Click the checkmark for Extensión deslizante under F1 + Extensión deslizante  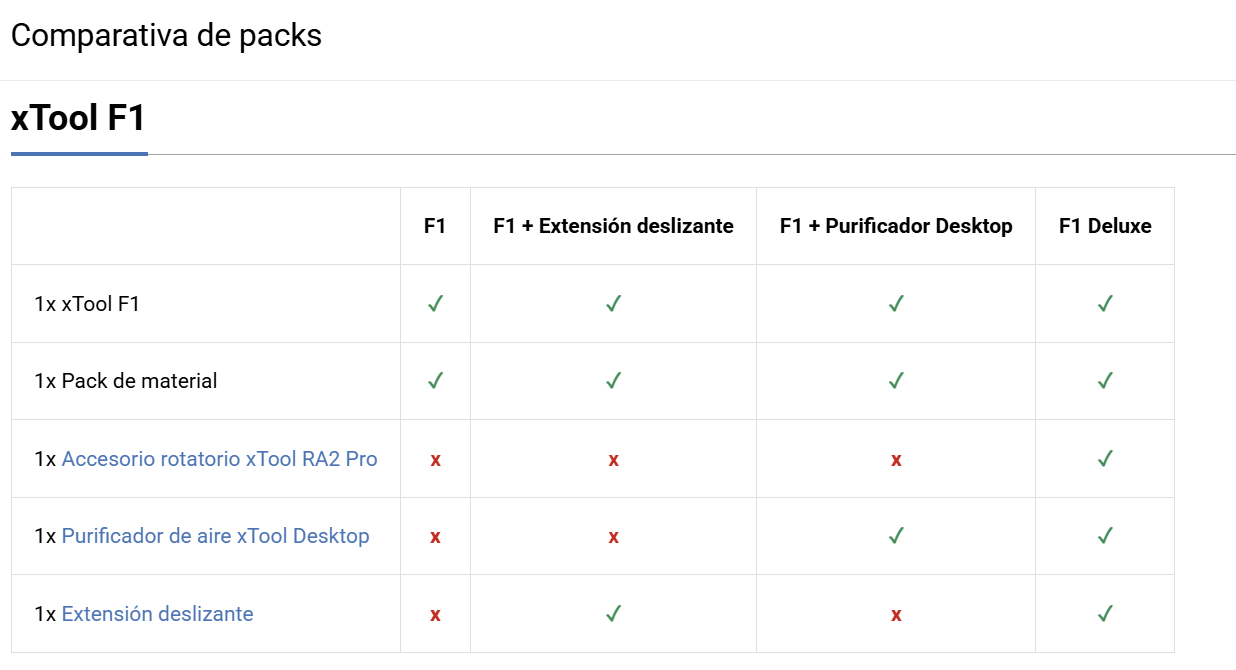point(613,614)
